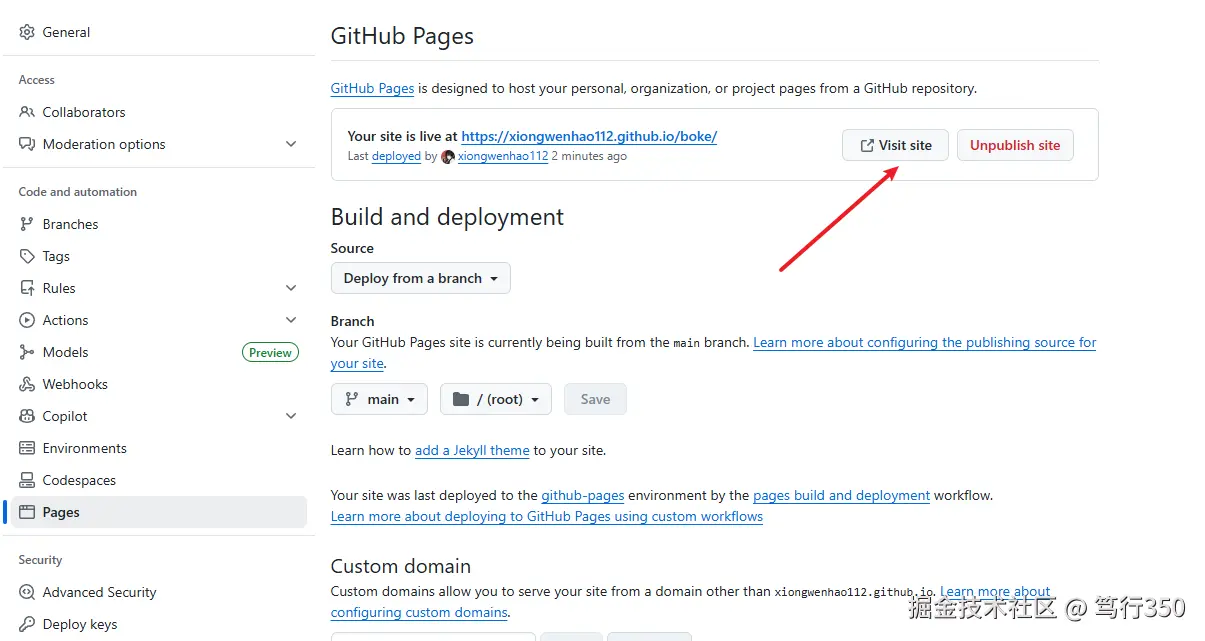Click the Deploy keys key icon

coord(27,624)
